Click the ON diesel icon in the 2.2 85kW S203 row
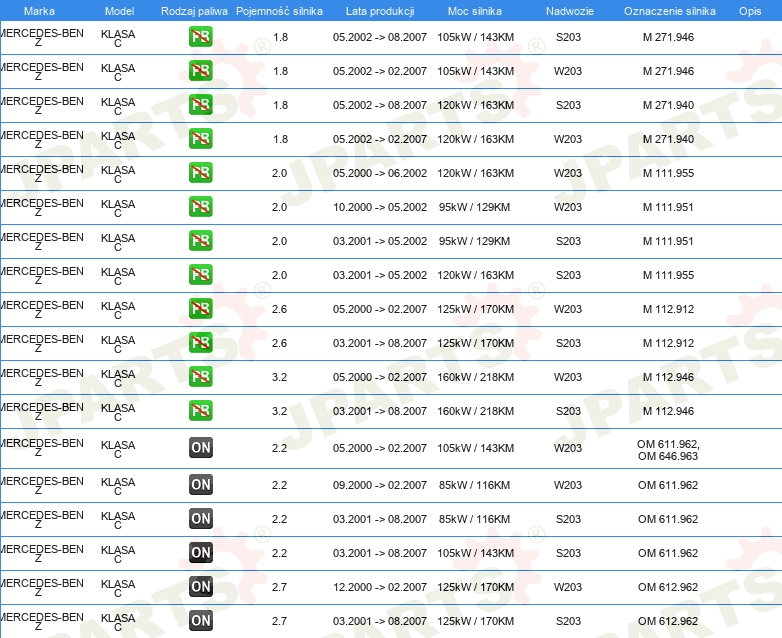Screen dimensions: 782x638 200,518
